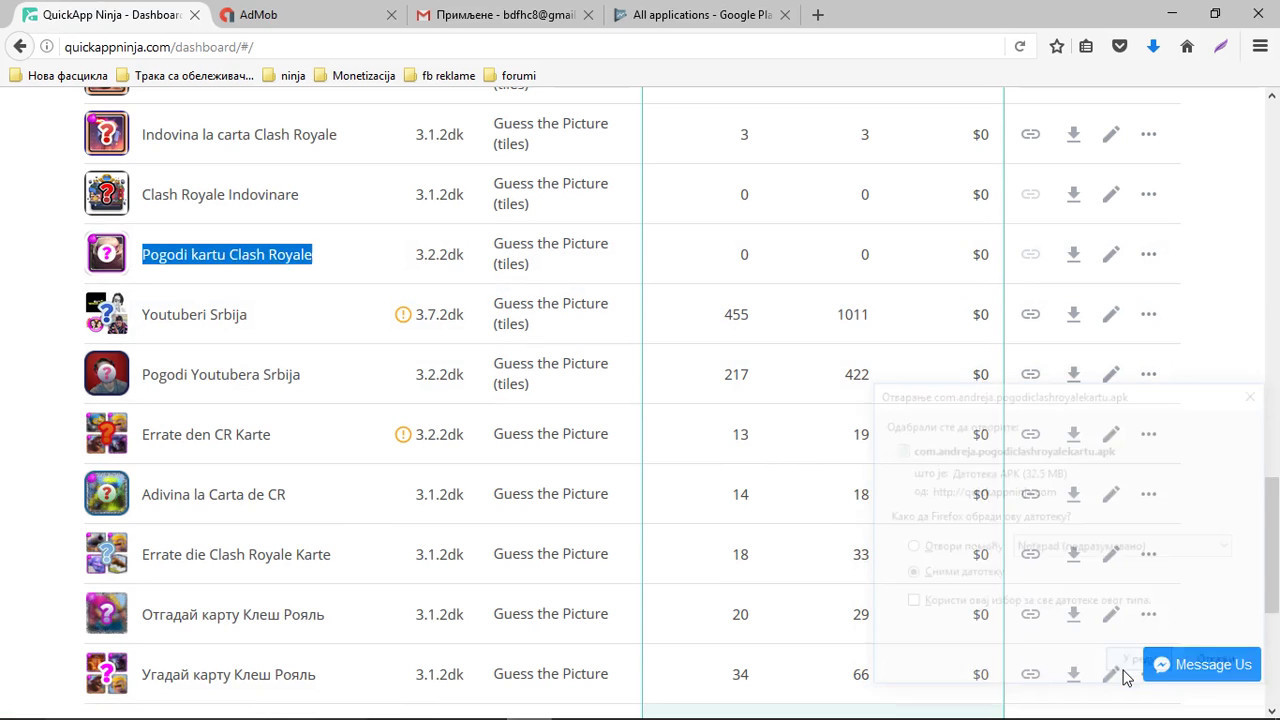Open Youtuberi Srbija app thumbnail

[107, 313]
